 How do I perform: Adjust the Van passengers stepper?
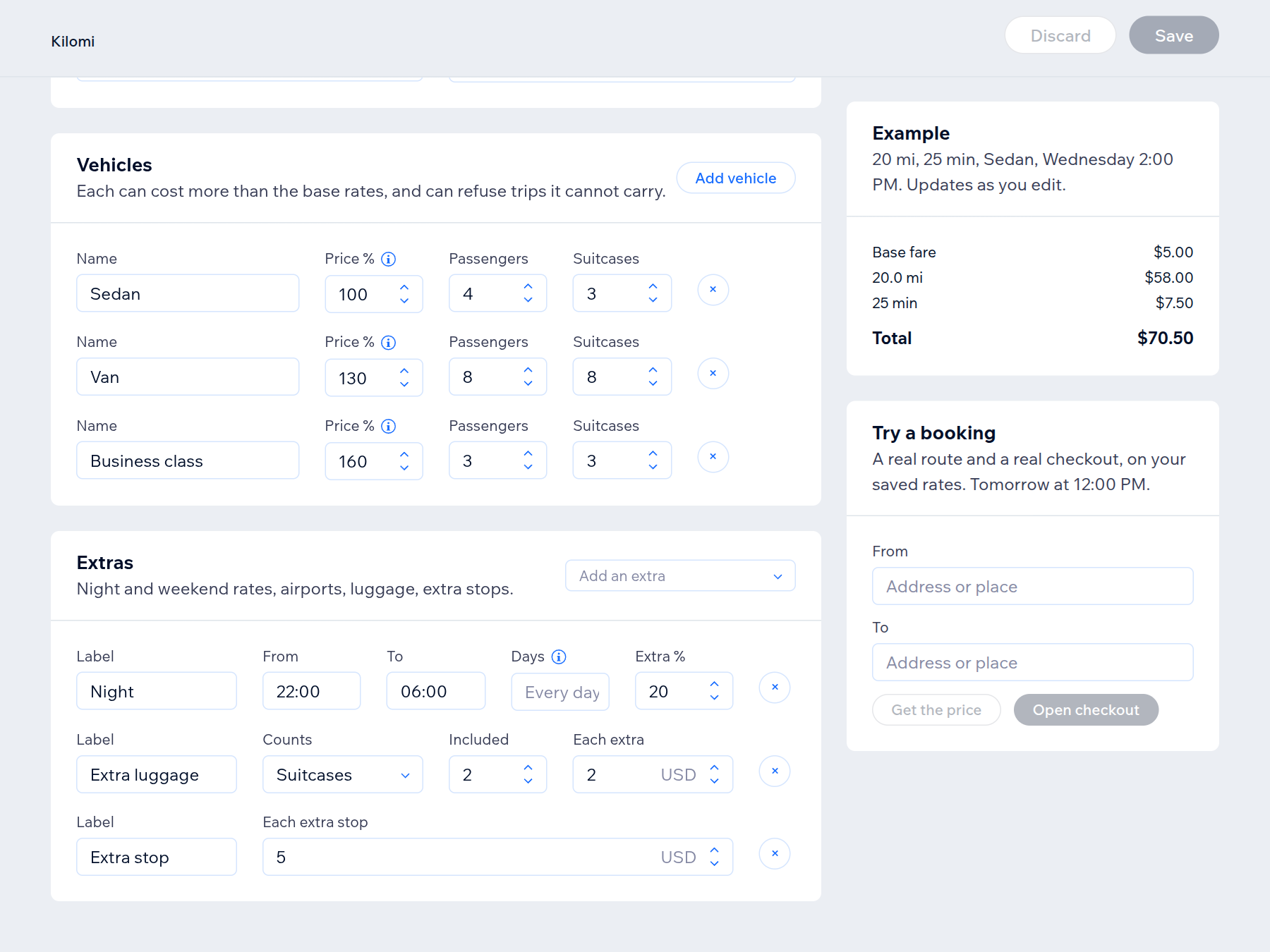pos(528,377)
